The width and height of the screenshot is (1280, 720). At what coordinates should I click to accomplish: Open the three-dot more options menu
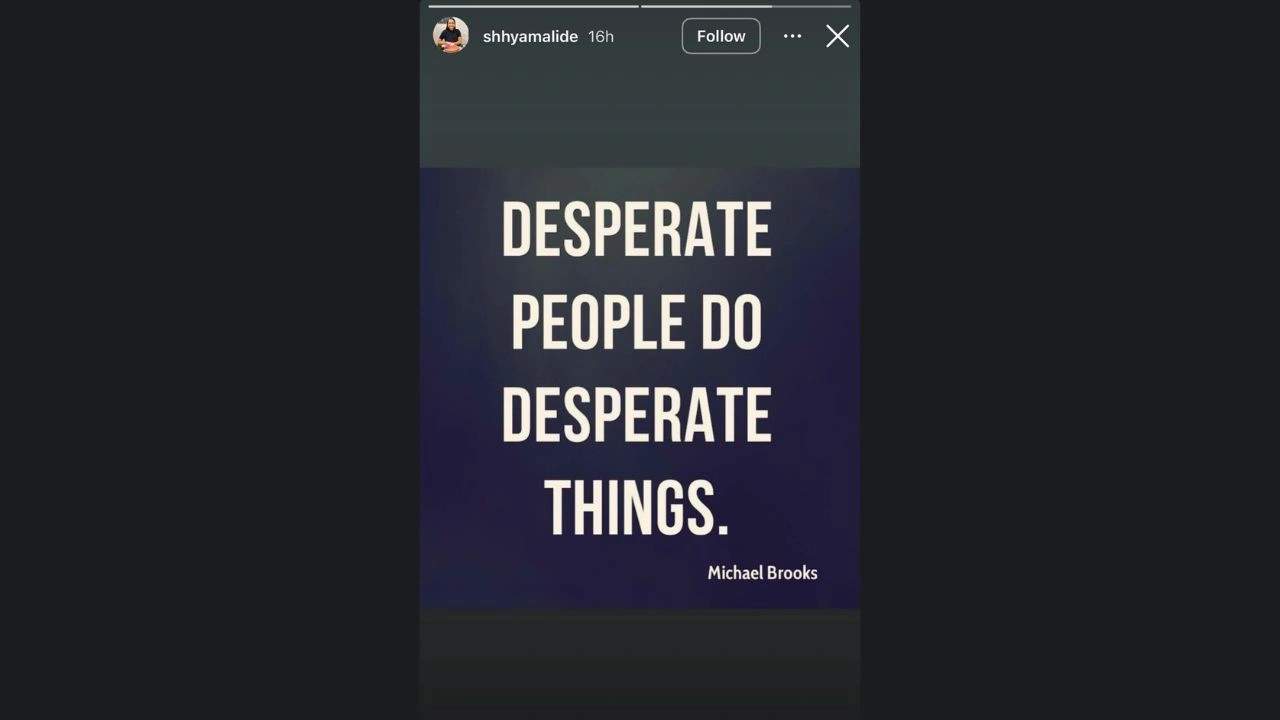(x=792, y=36)
